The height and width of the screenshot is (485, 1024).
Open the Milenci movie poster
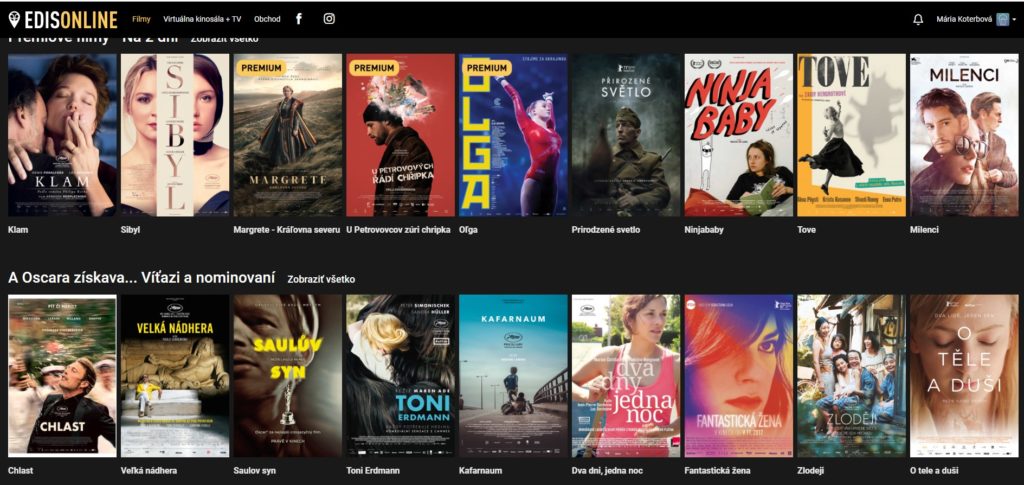964,135
